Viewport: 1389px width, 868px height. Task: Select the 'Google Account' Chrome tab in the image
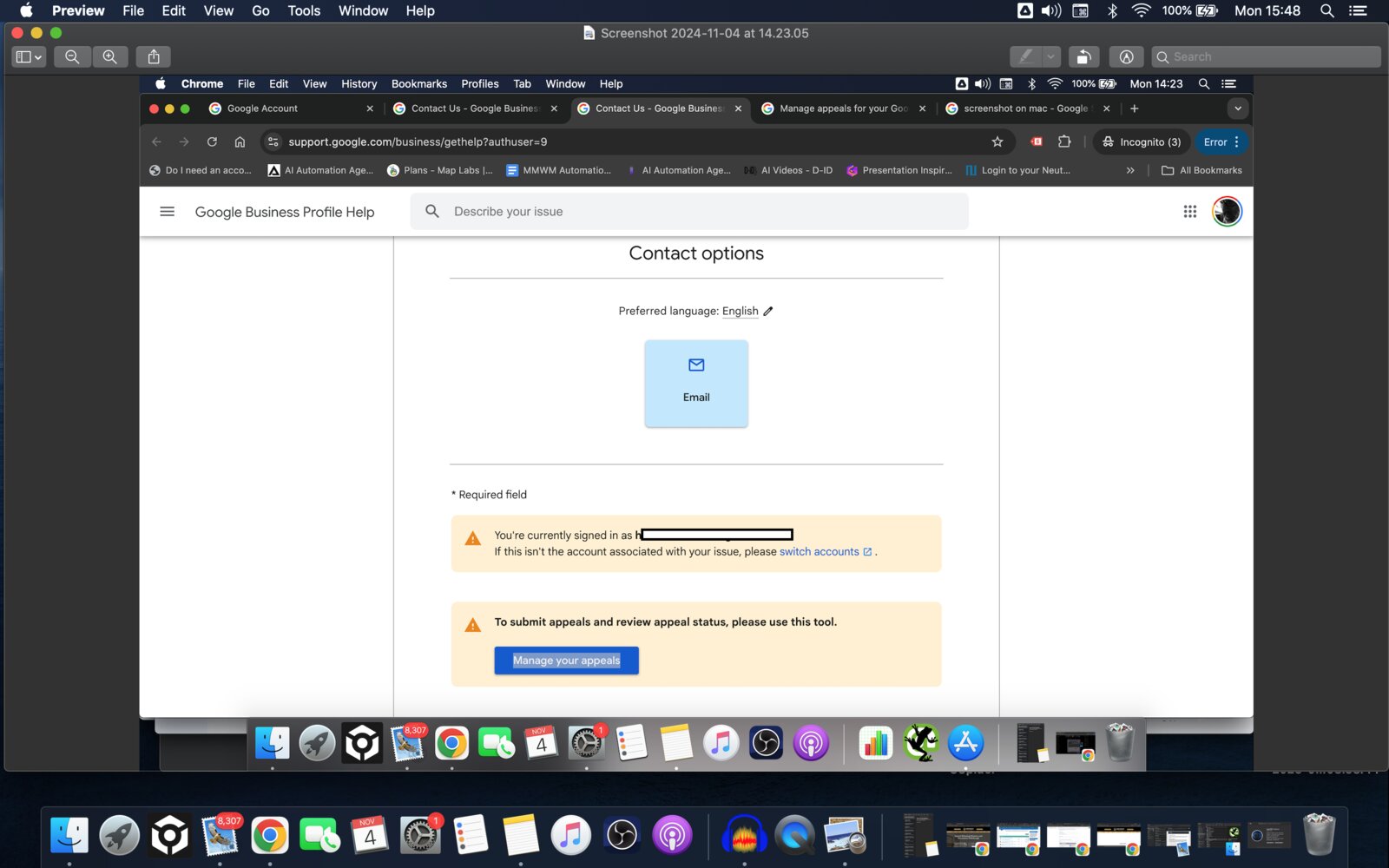291,108
